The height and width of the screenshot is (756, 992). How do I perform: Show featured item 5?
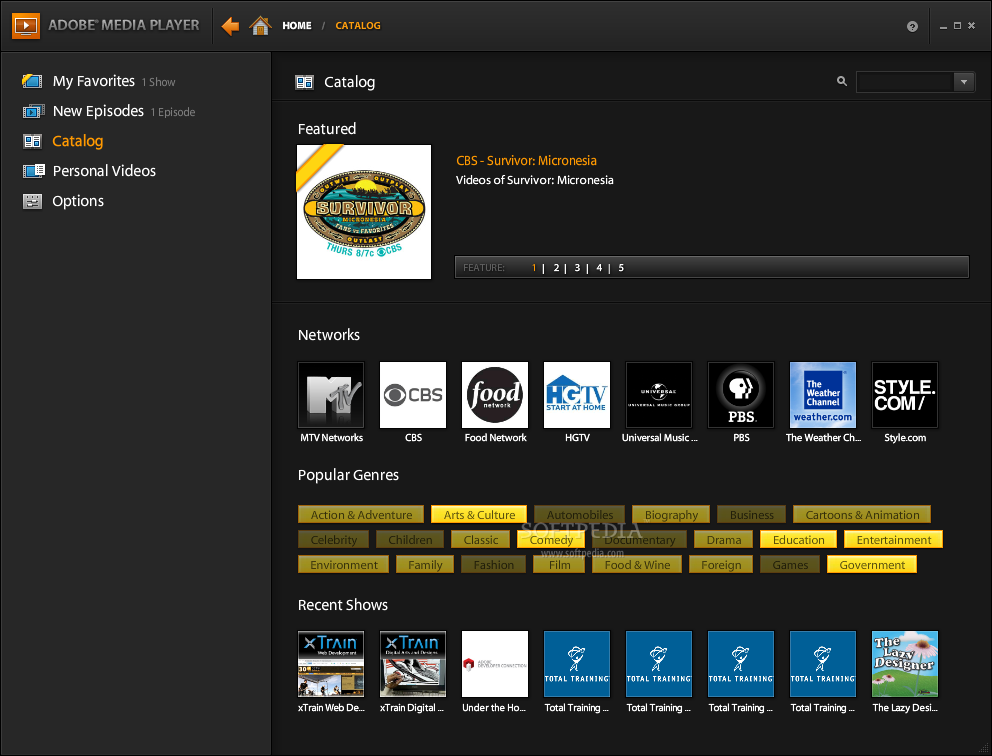tap(621, 268)
